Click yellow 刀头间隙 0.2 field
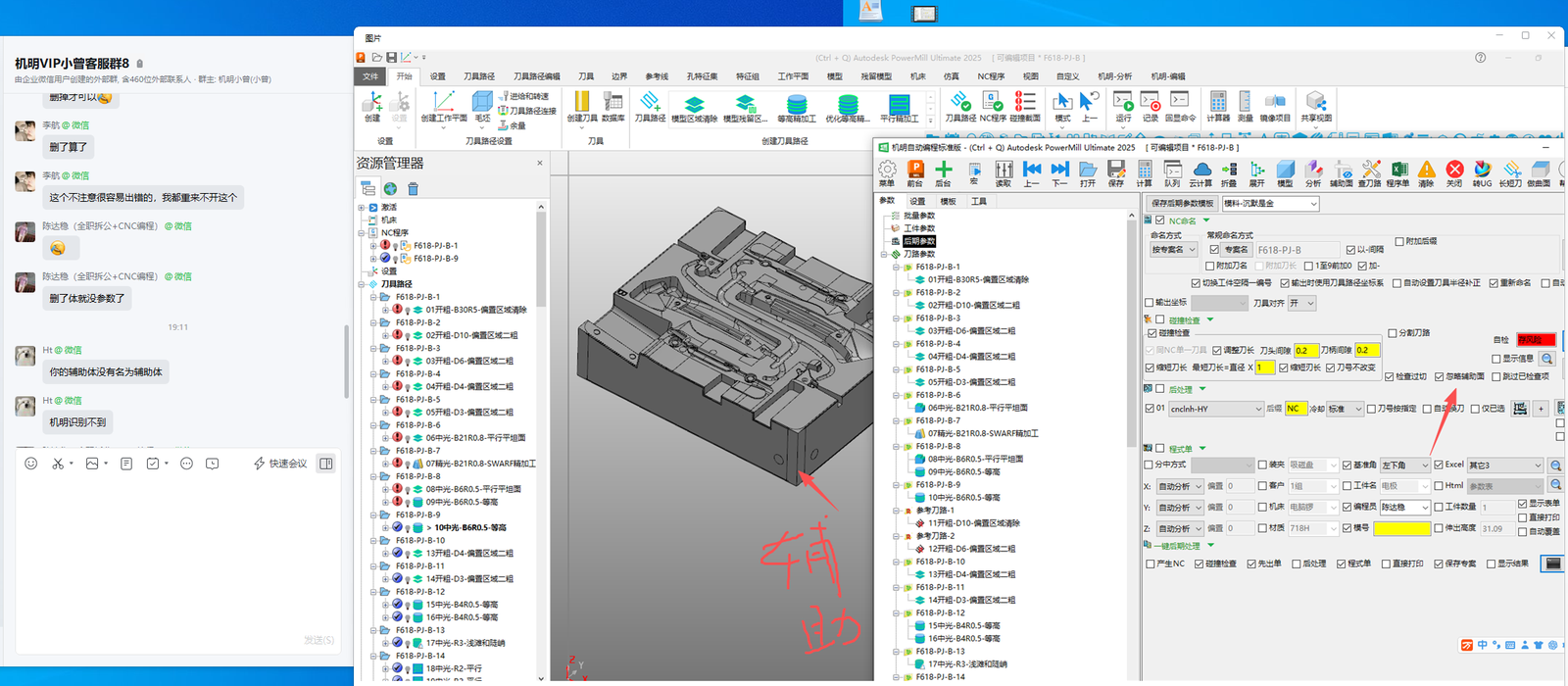Image resolution: width=1568 pixels, height=686 pixels. [1306, 350]
